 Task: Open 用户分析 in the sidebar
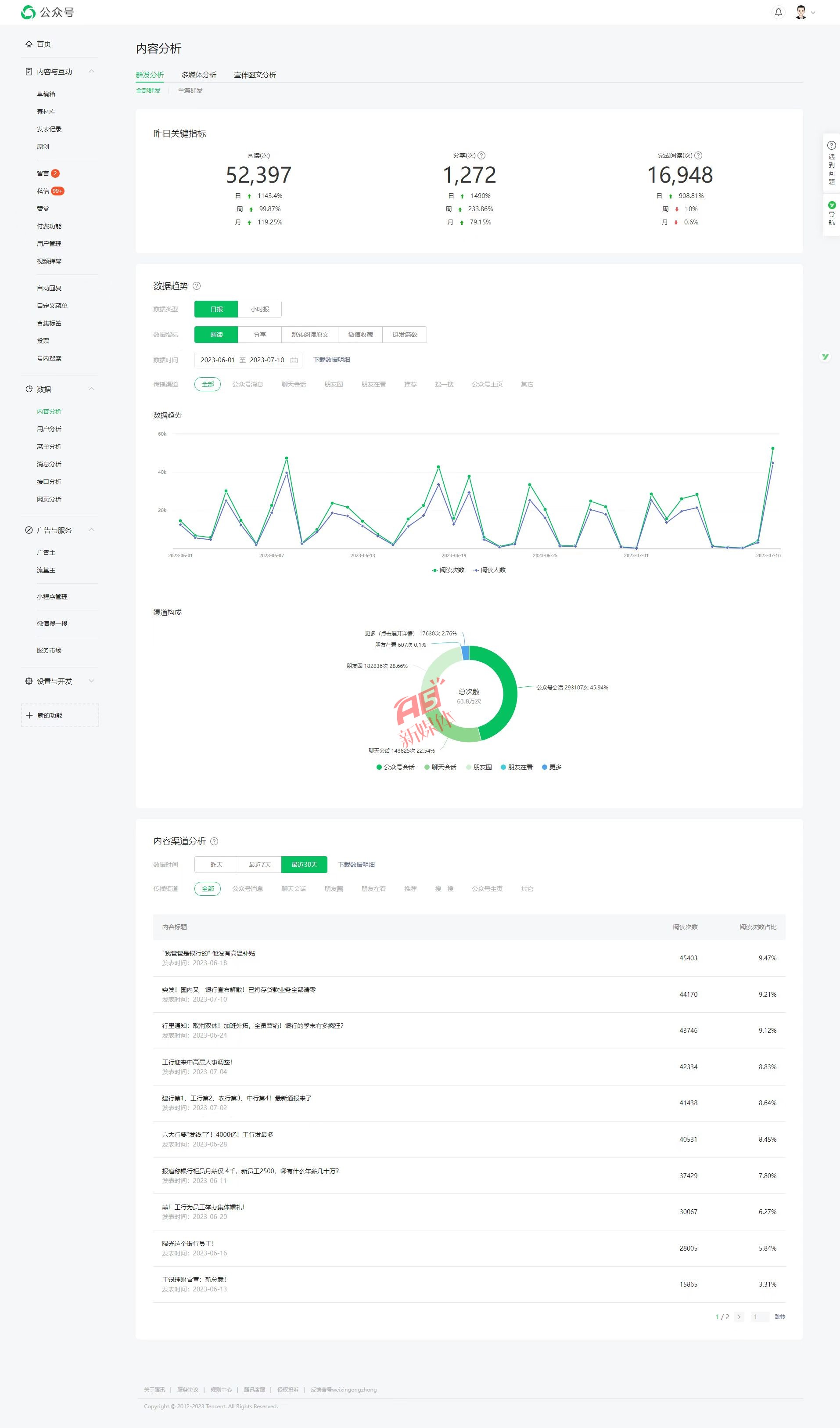click(49, 429)
